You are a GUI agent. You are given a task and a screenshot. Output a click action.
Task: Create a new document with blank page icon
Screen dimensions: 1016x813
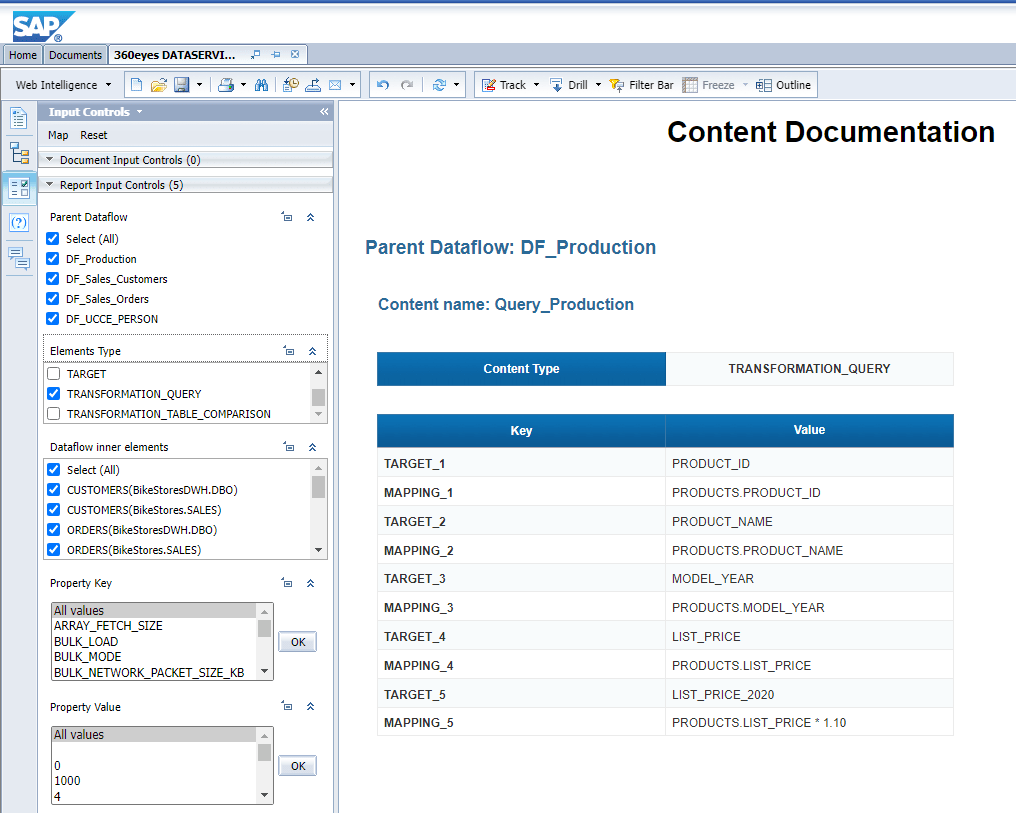tap(136, 85)
